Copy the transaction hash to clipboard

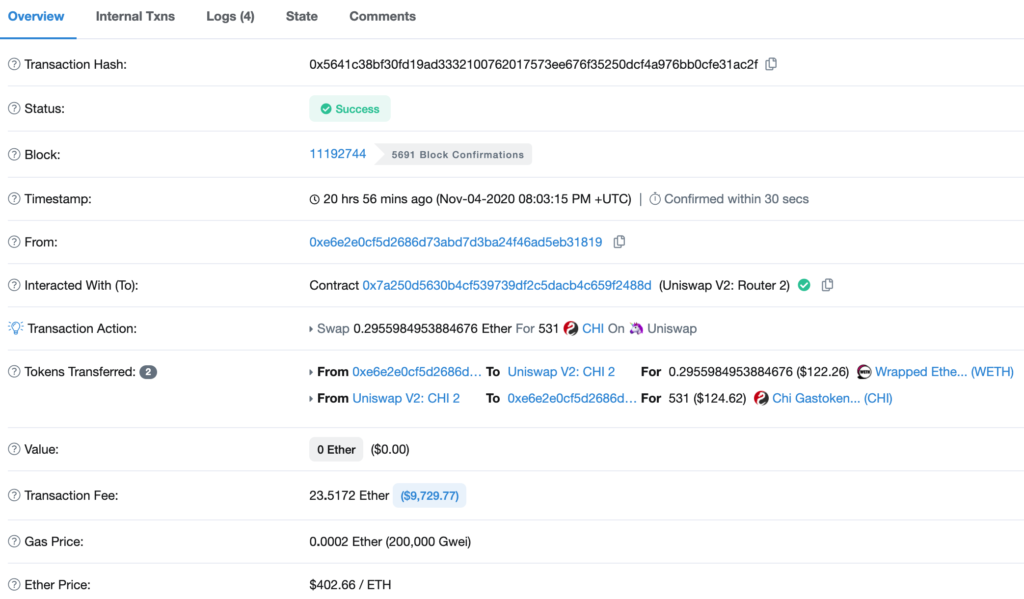pyautogui.click(x=771, y=64)
